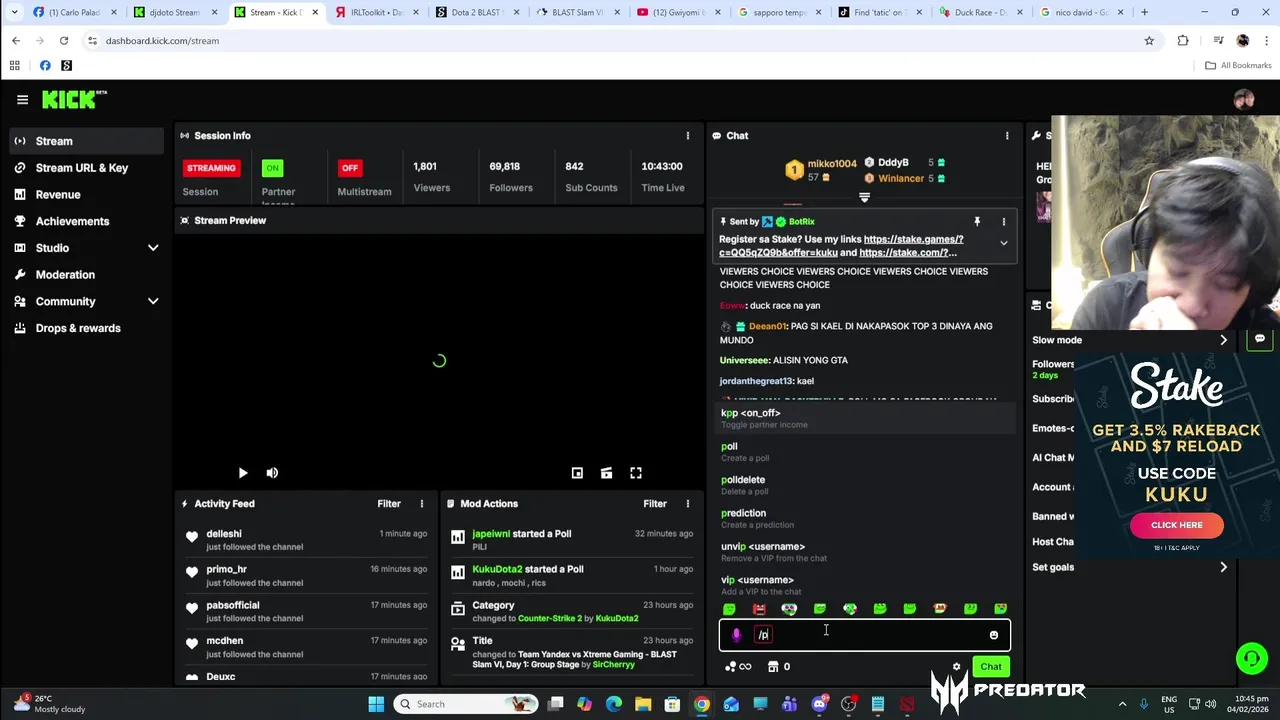The image size is (1280, 720).
Task: Select the vip <username> command
Action: (865, 585)
